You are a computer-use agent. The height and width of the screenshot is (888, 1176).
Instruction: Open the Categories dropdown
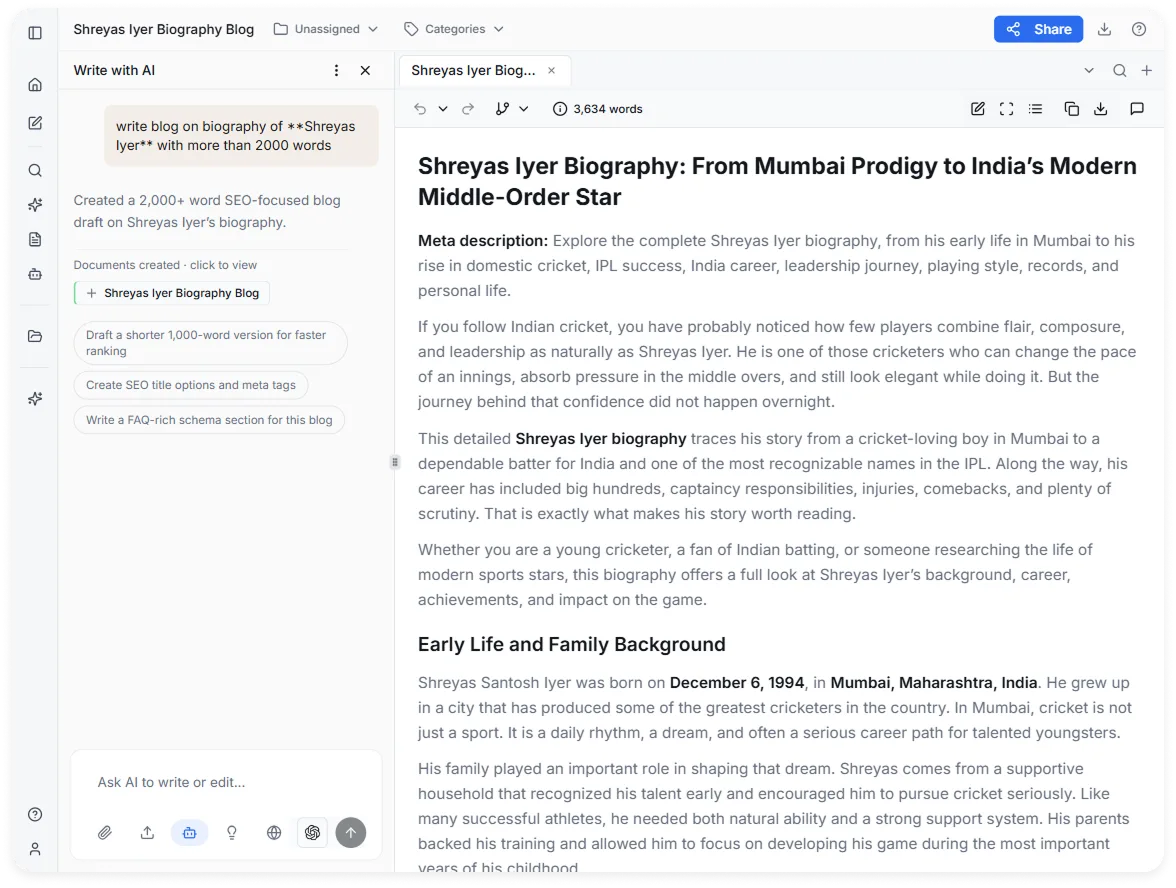click(454, 29)
